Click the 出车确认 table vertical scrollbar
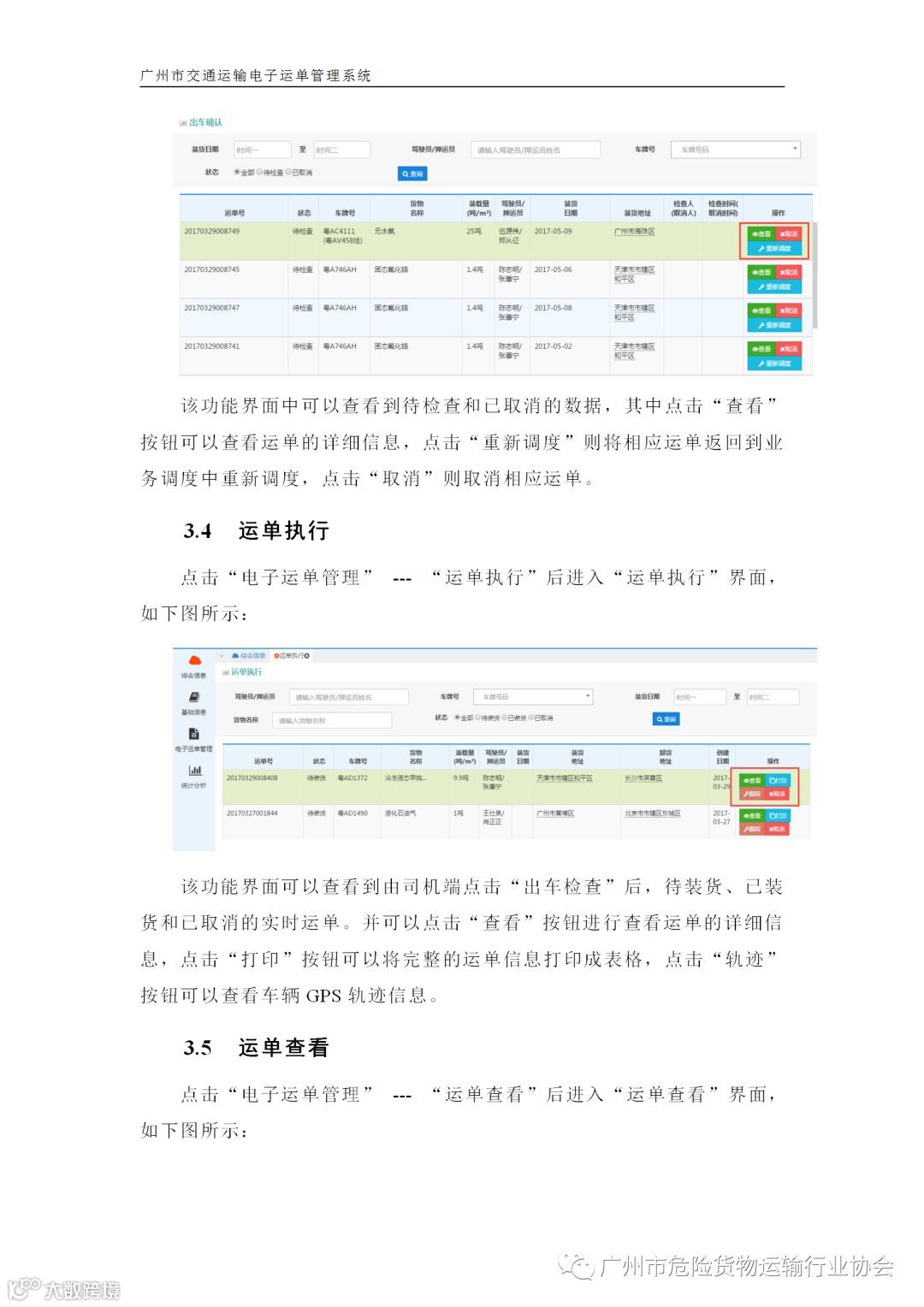 (814, 275)
